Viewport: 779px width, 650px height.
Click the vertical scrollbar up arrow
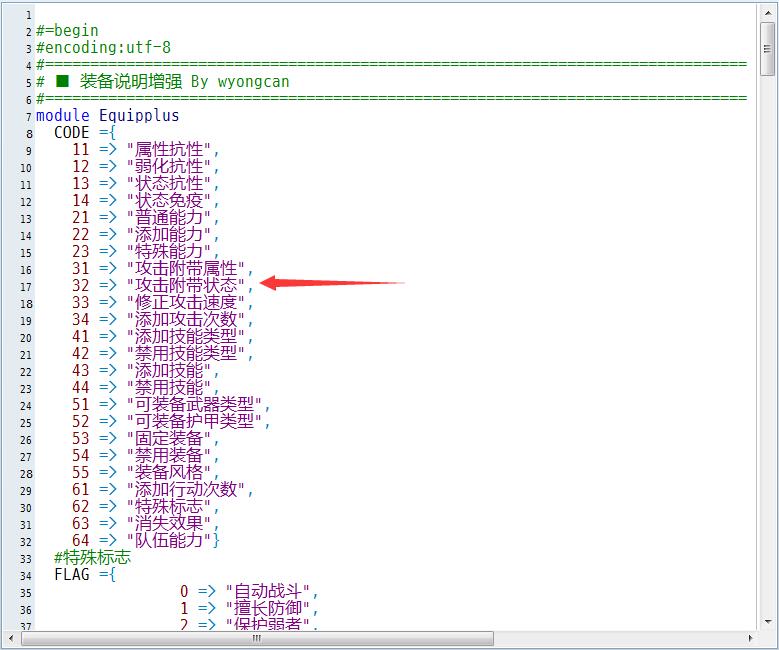tap(768, 13)
